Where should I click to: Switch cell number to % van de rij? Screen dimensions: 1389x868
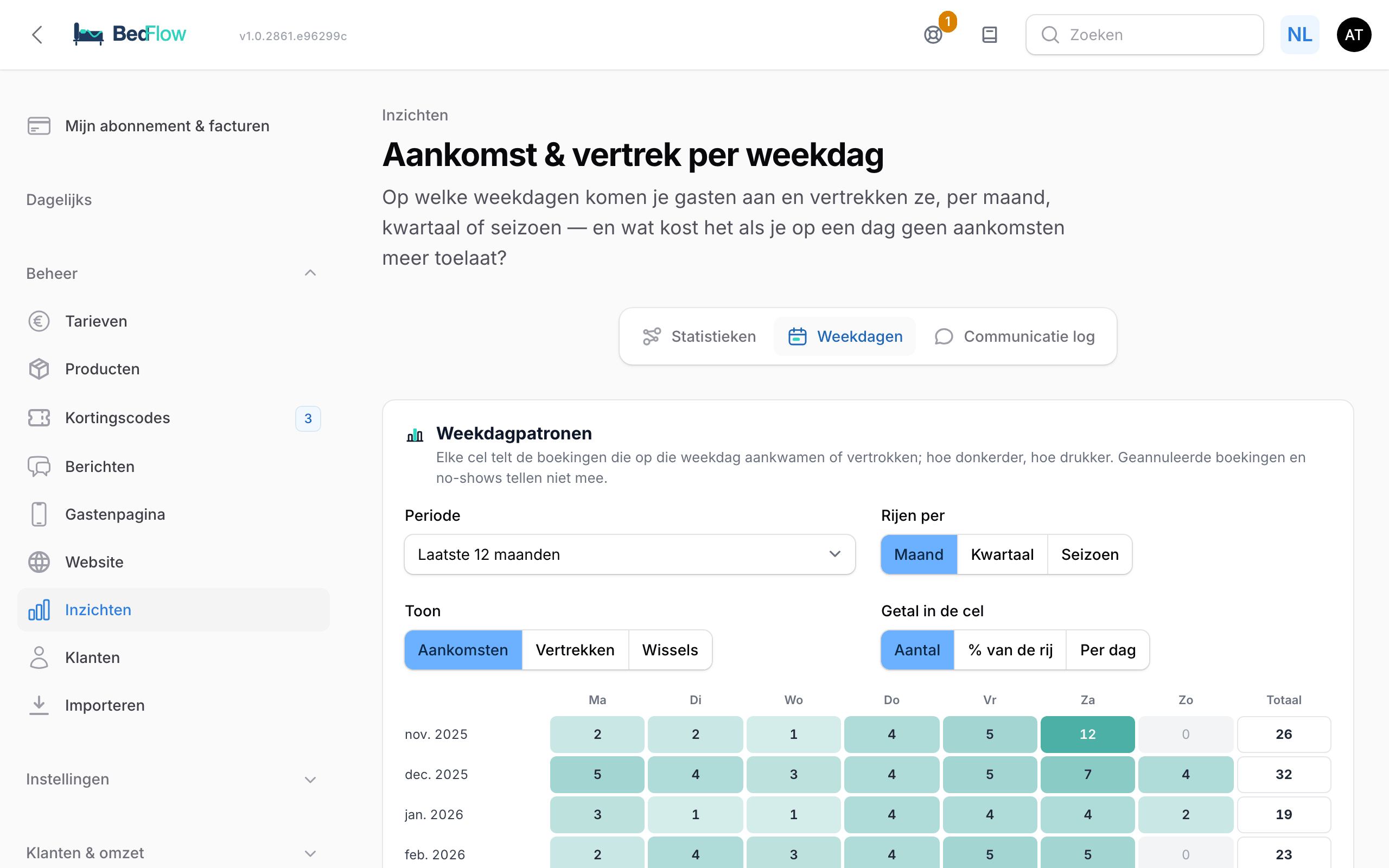(x=1010, y=650)
